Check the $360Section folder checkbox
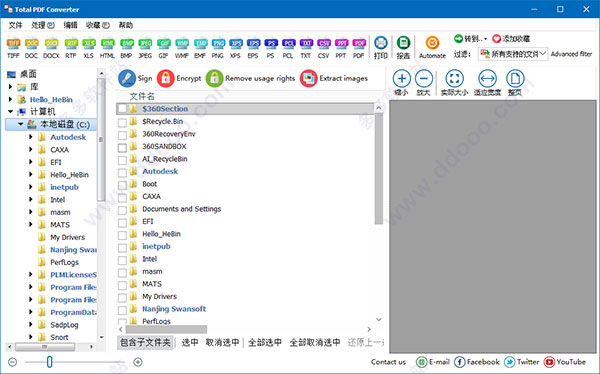The height and width of the screenshot is (374, 600). point(122,109)
